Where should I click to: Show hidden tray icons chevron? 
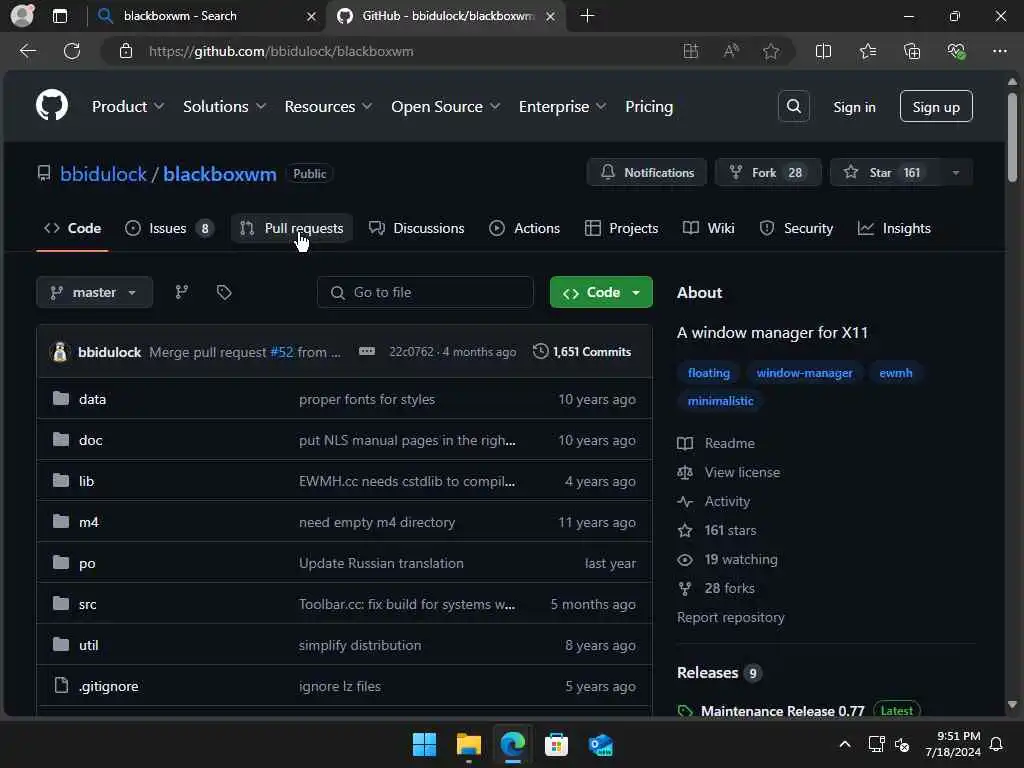[844, 744]
